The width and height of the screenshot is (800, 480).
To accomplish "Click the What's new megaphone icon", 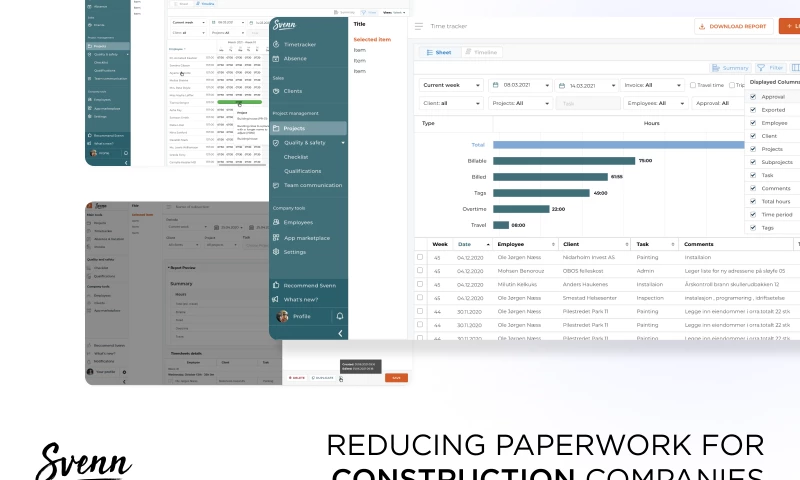I will click(x=276, y=299).
